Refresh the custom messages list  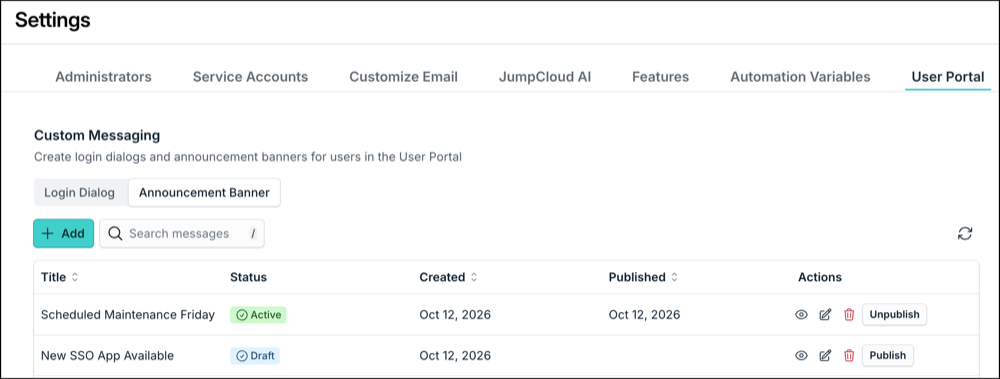point(965,234)
